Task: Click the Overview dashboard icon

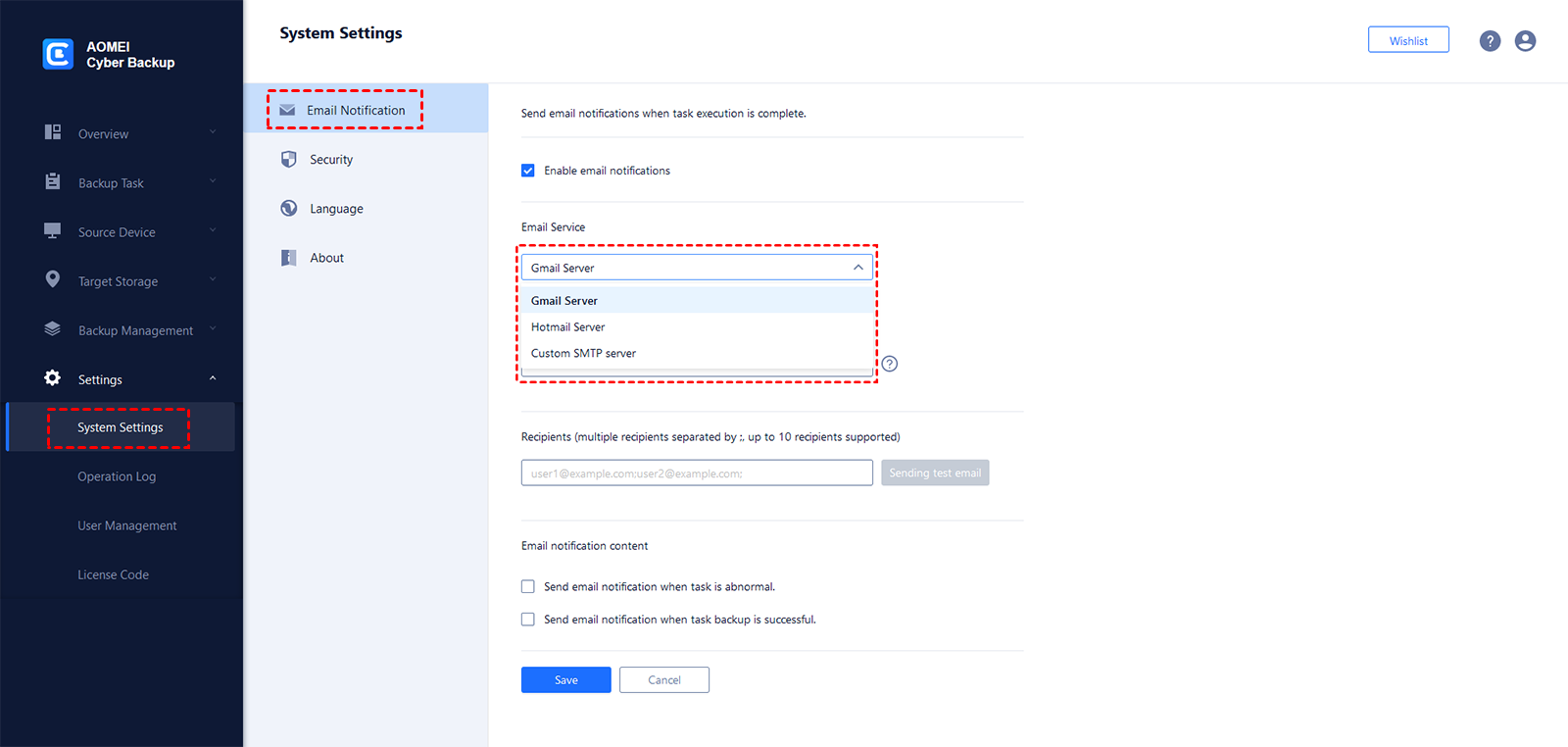Action: (53, 132)
